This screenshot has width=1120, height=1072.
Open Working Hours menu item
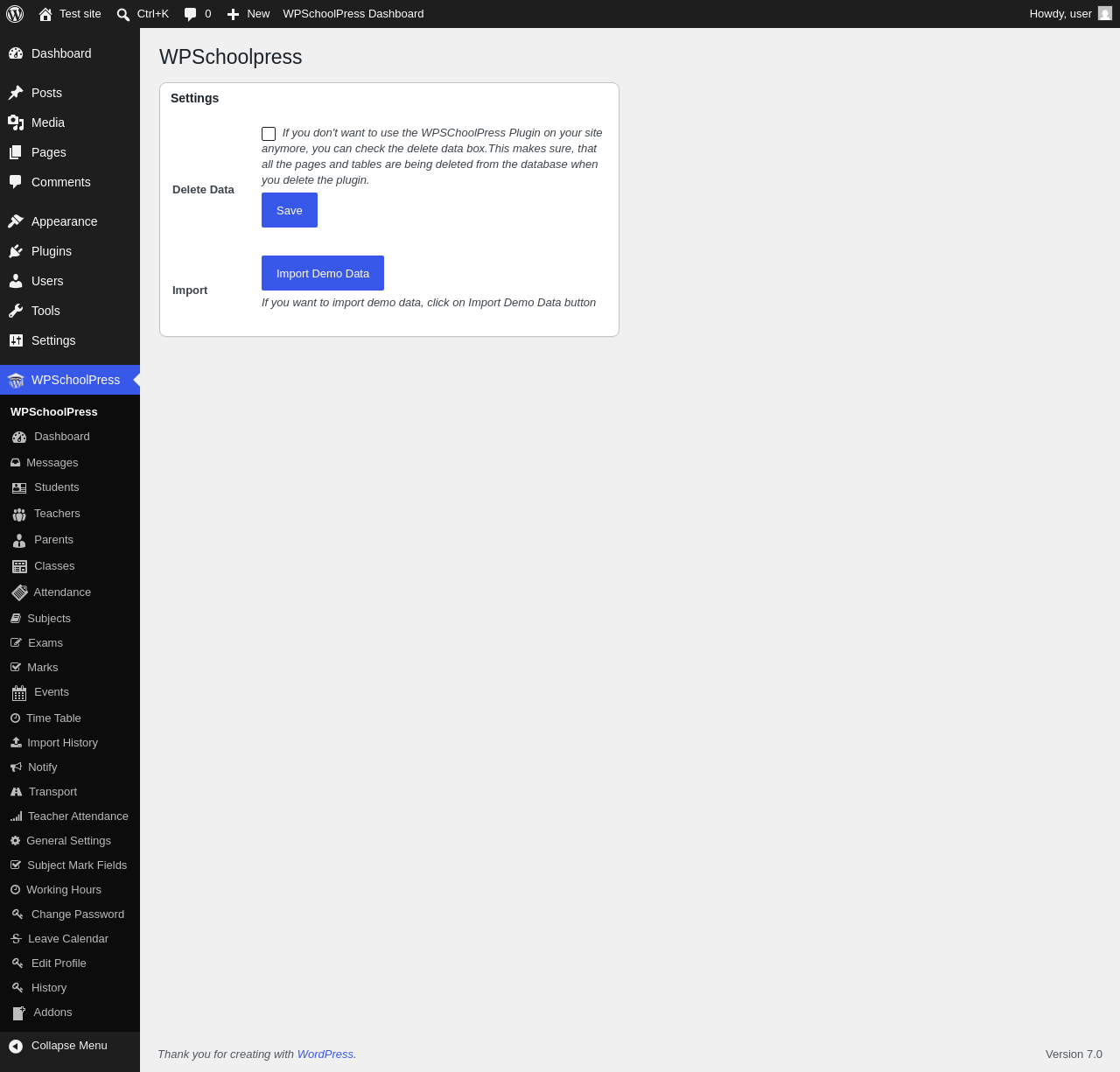coord(70,890)
